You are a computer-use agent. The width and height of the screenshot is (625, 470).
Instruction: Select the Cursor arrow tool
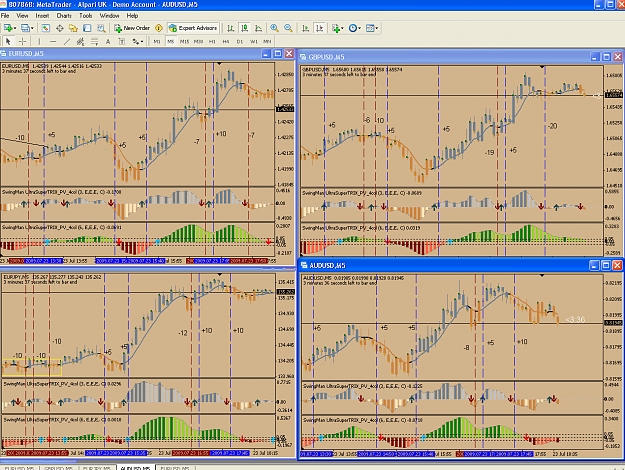(x=8, y=41)
